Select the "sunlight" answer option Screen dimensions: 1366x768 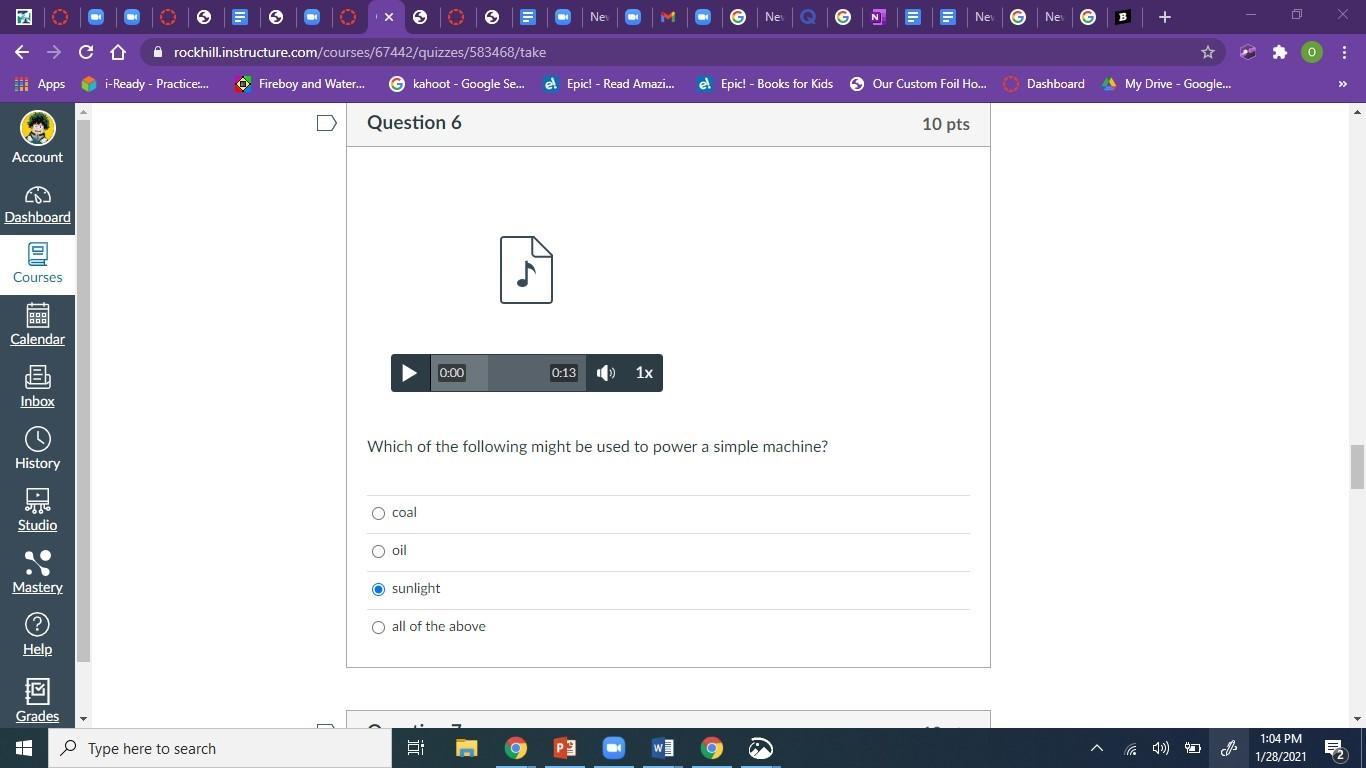coord(378,589)
